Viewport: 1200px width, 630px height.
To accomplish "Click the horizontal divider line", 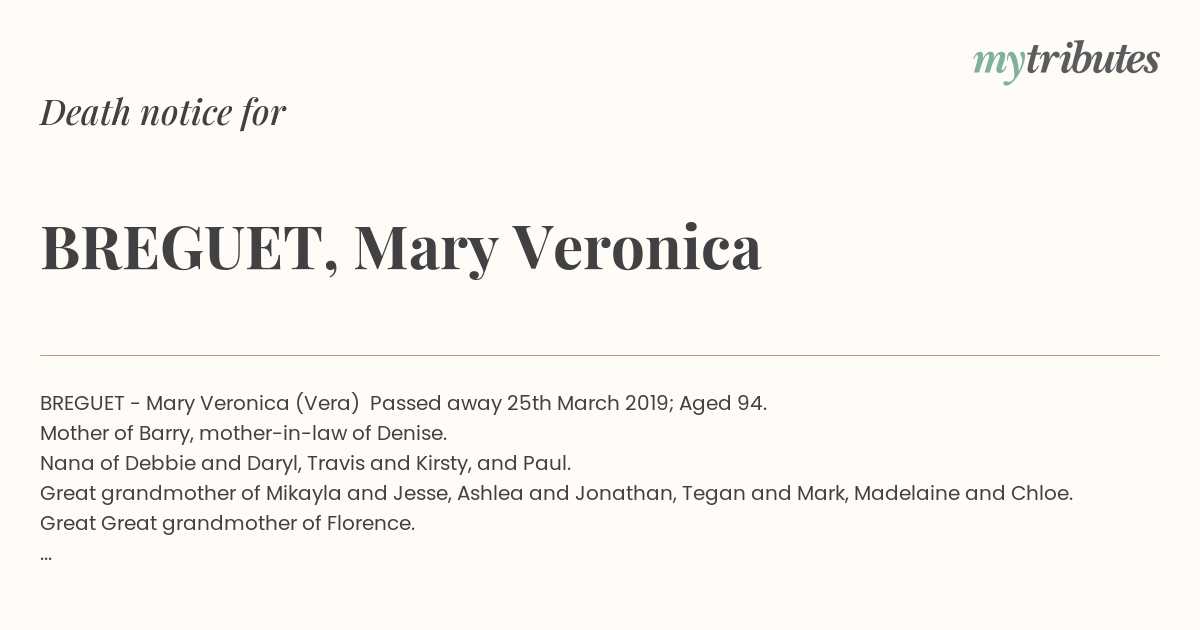I will [x=600, y=355].
